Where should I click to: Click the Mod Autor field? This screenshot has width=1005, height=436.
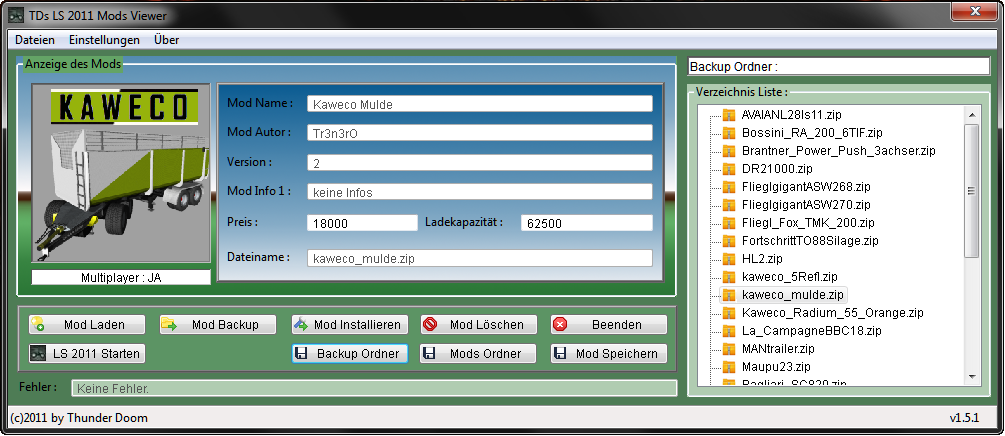pyautogui.click(x=479, y=133)
